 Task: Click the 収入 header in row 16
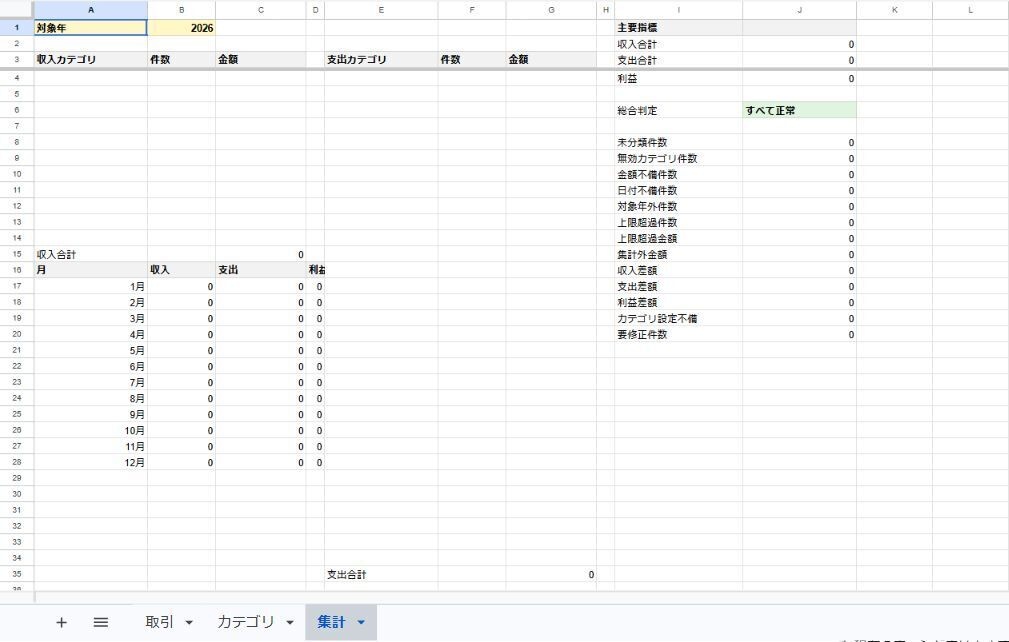click(181, 270)
